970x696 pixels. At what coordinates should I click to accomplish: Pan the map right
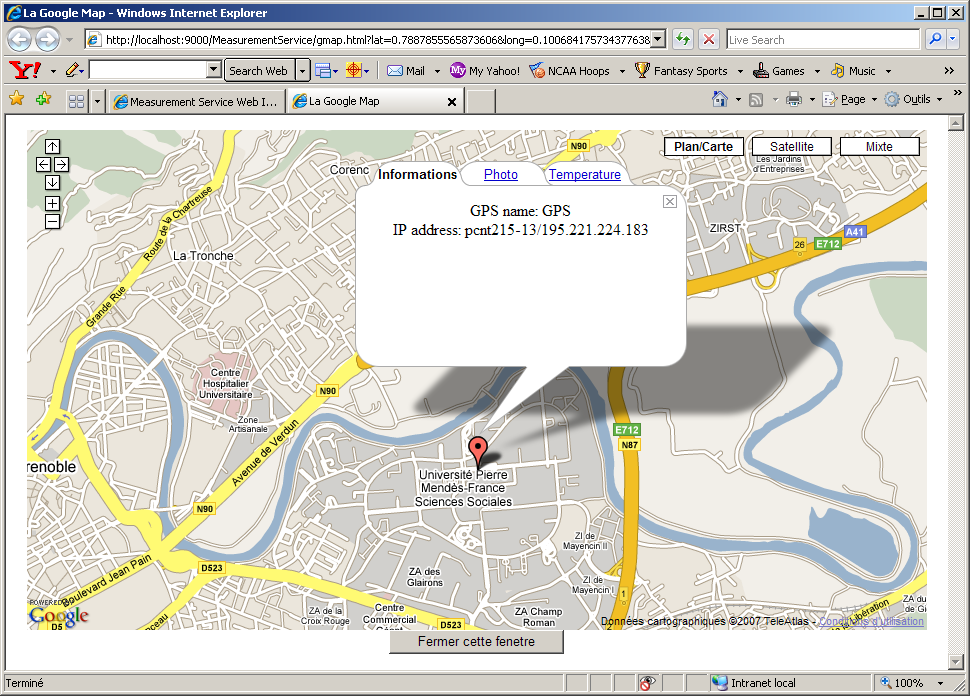click(x=61, y=165)
